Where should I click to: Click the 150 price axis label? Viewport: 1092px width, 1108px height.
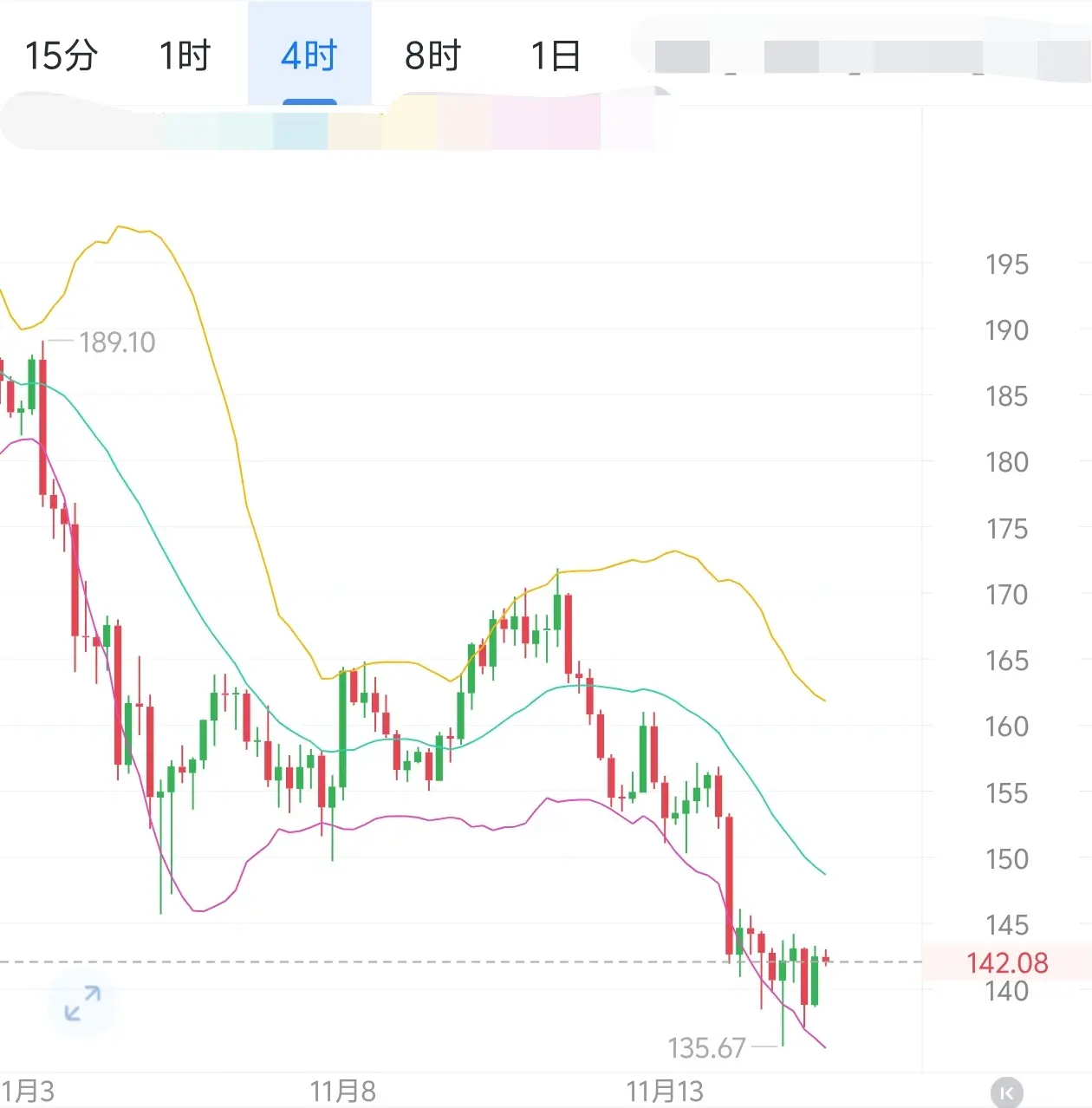1006,859
